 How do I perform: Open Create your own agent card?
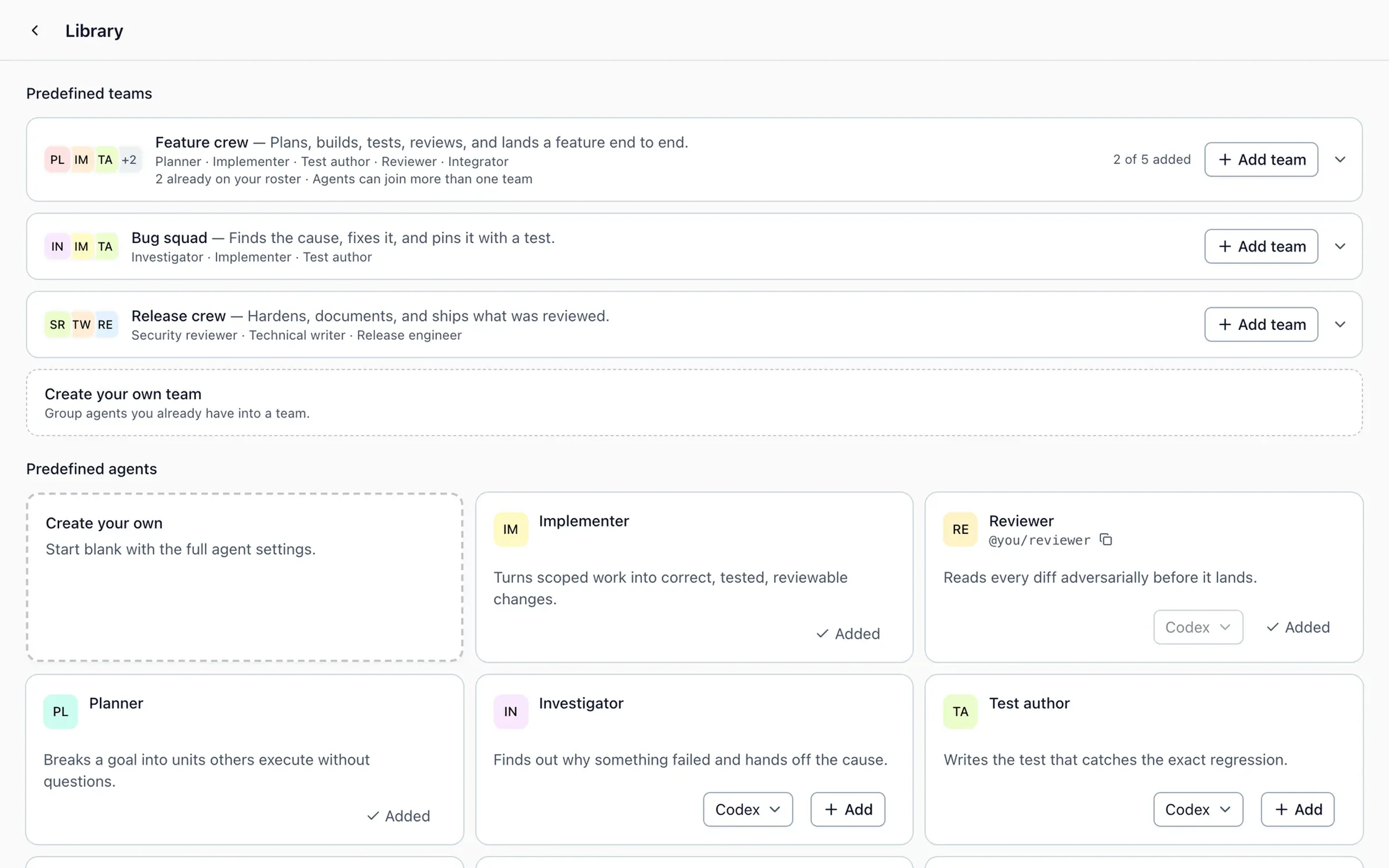click(x=245, y=578)
